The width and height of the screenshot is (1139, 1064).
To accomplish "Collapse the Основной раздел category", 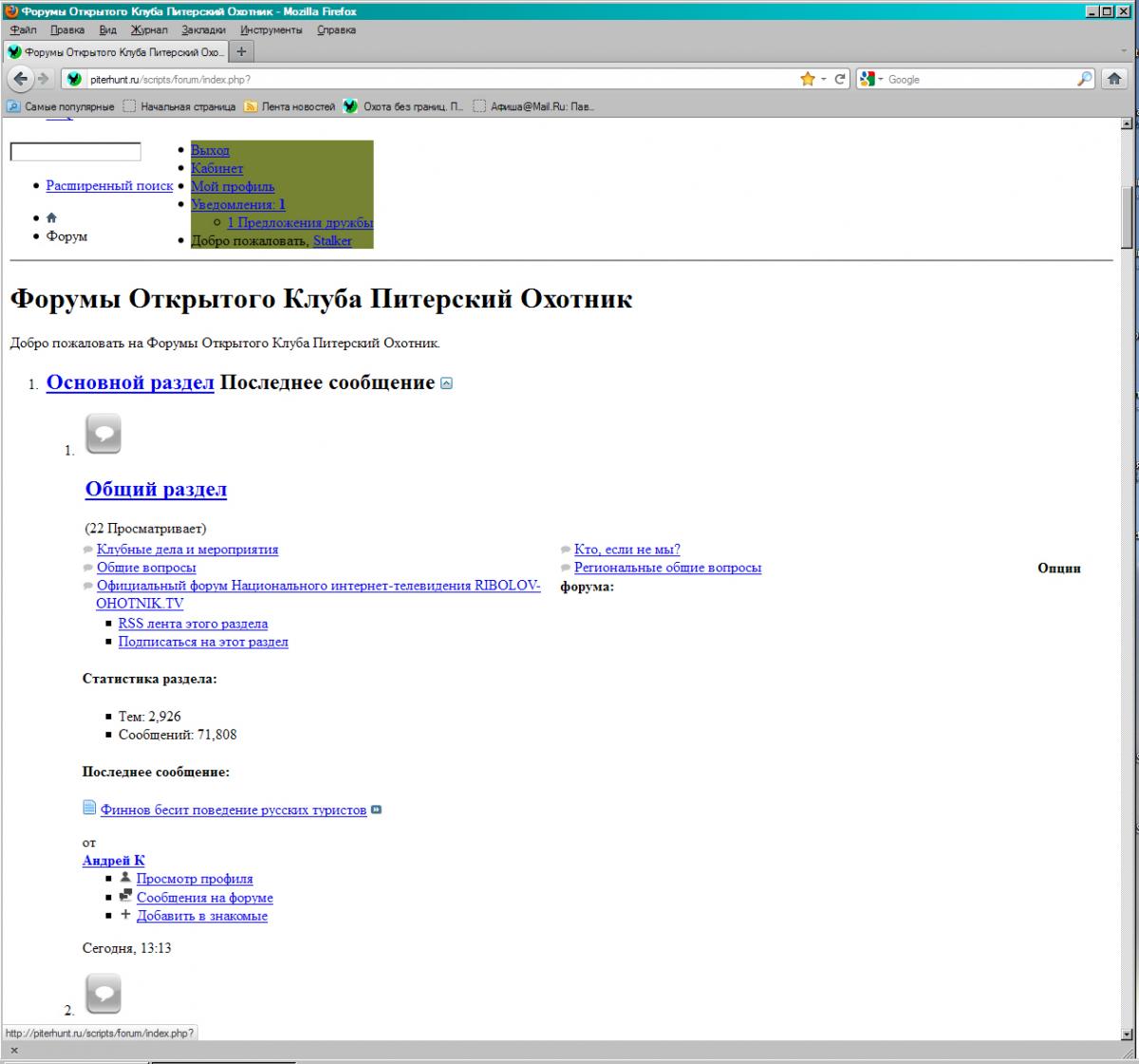I will coord(447,383).
